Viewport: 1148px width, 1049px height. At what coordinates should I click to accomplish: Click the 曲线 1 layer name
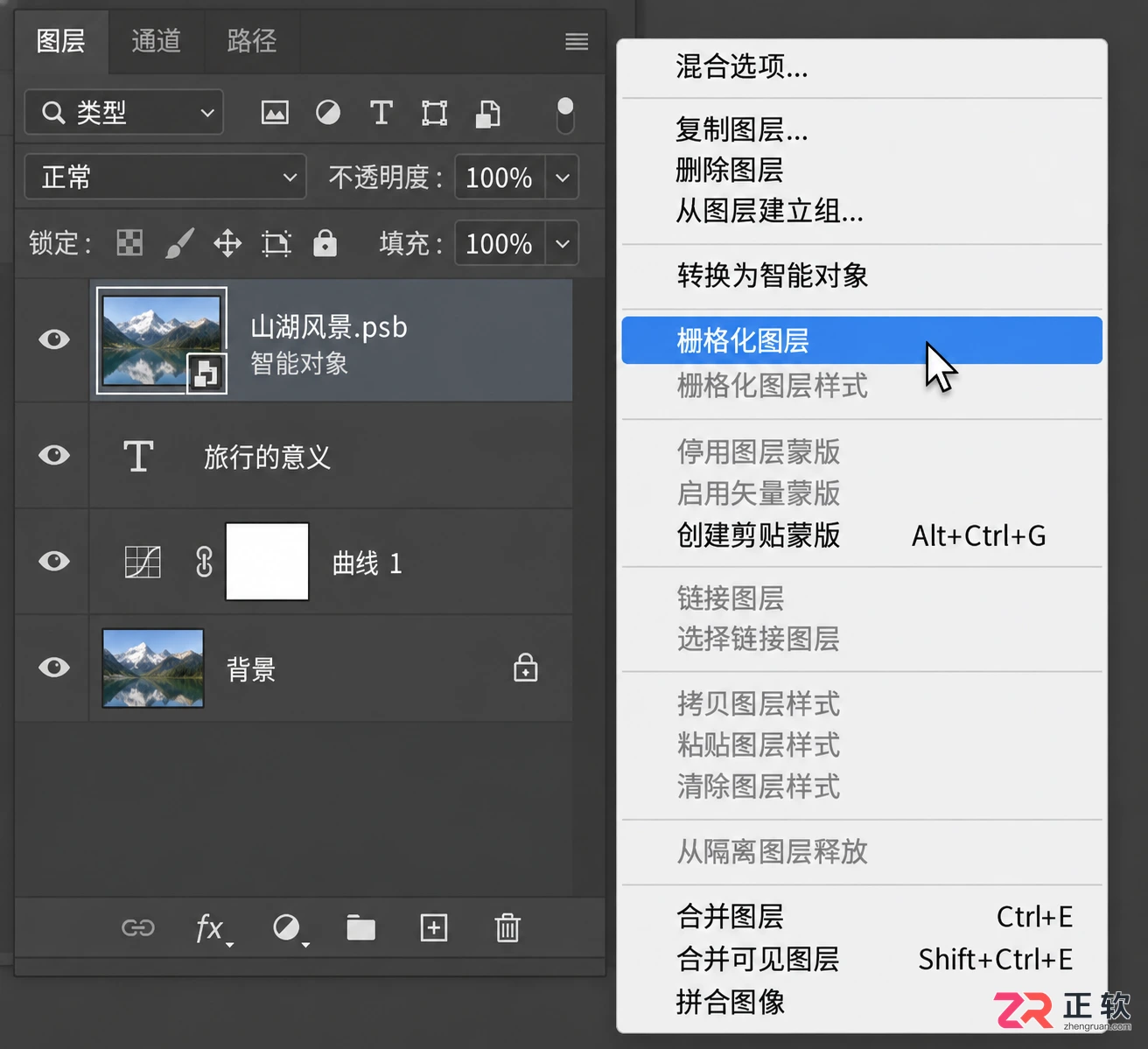[367, 563]
